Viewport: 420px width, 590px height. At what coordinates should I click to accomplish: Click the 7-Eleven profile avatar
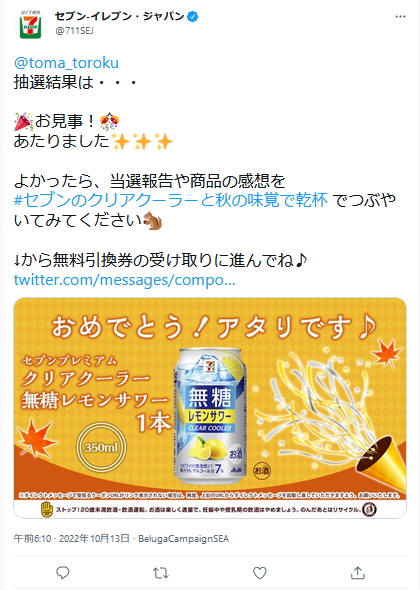tap(30, 24)
